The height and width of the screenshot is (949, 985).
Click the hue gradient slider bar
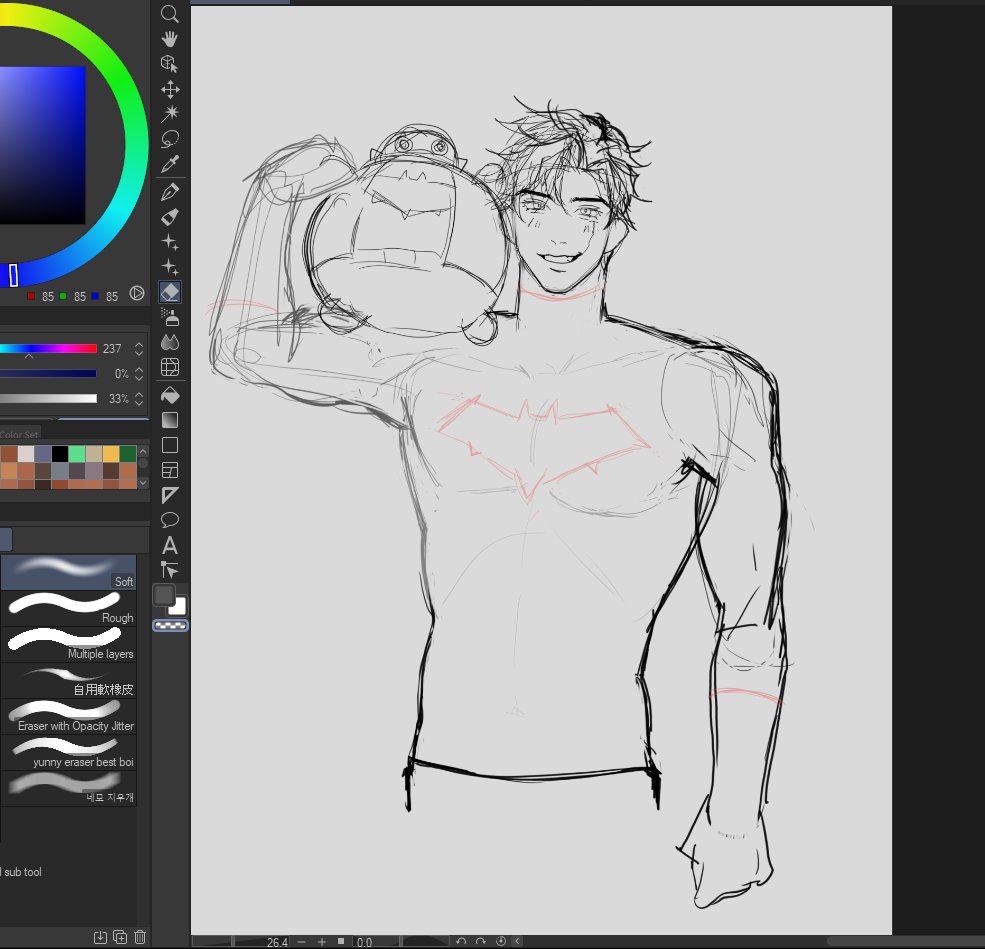(x=48, y=349)
